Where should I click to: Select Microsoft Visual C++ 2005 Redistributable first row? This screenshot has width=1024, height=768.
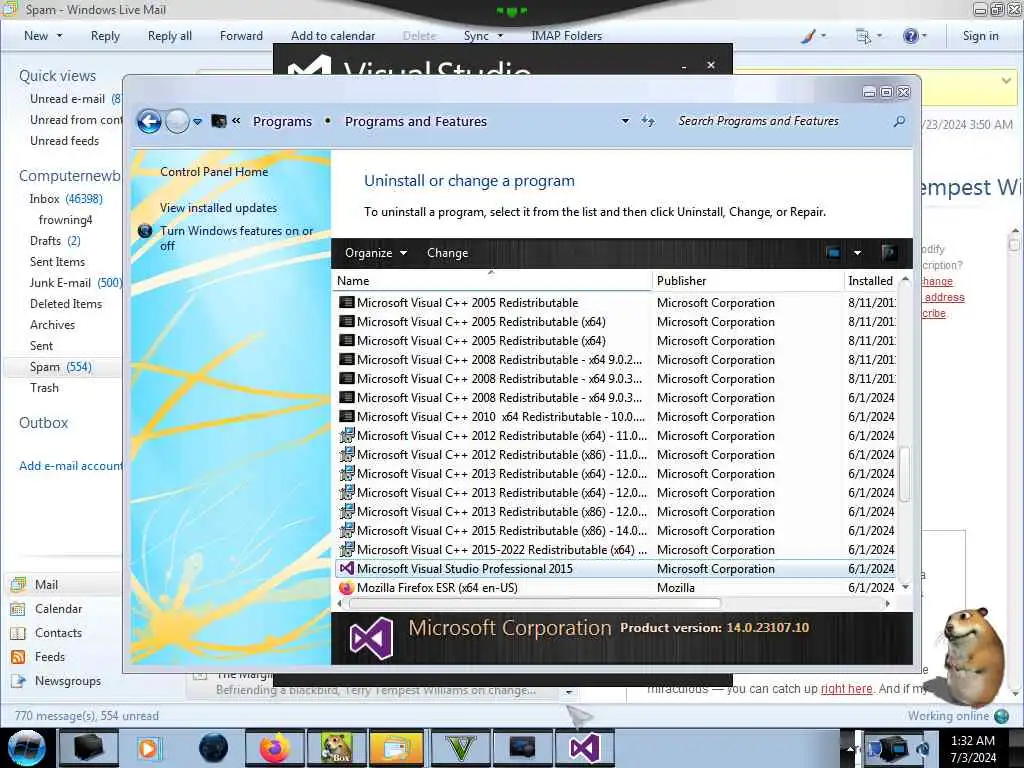point(615,303)
